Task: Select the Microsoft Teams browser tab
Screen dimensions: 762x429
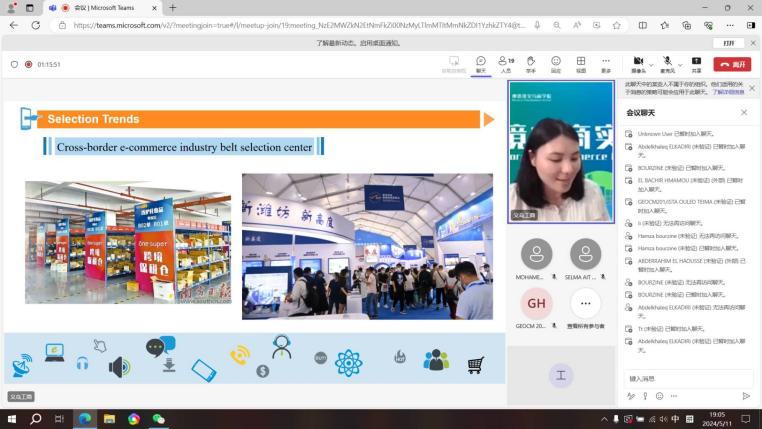Action: point(108,8)
